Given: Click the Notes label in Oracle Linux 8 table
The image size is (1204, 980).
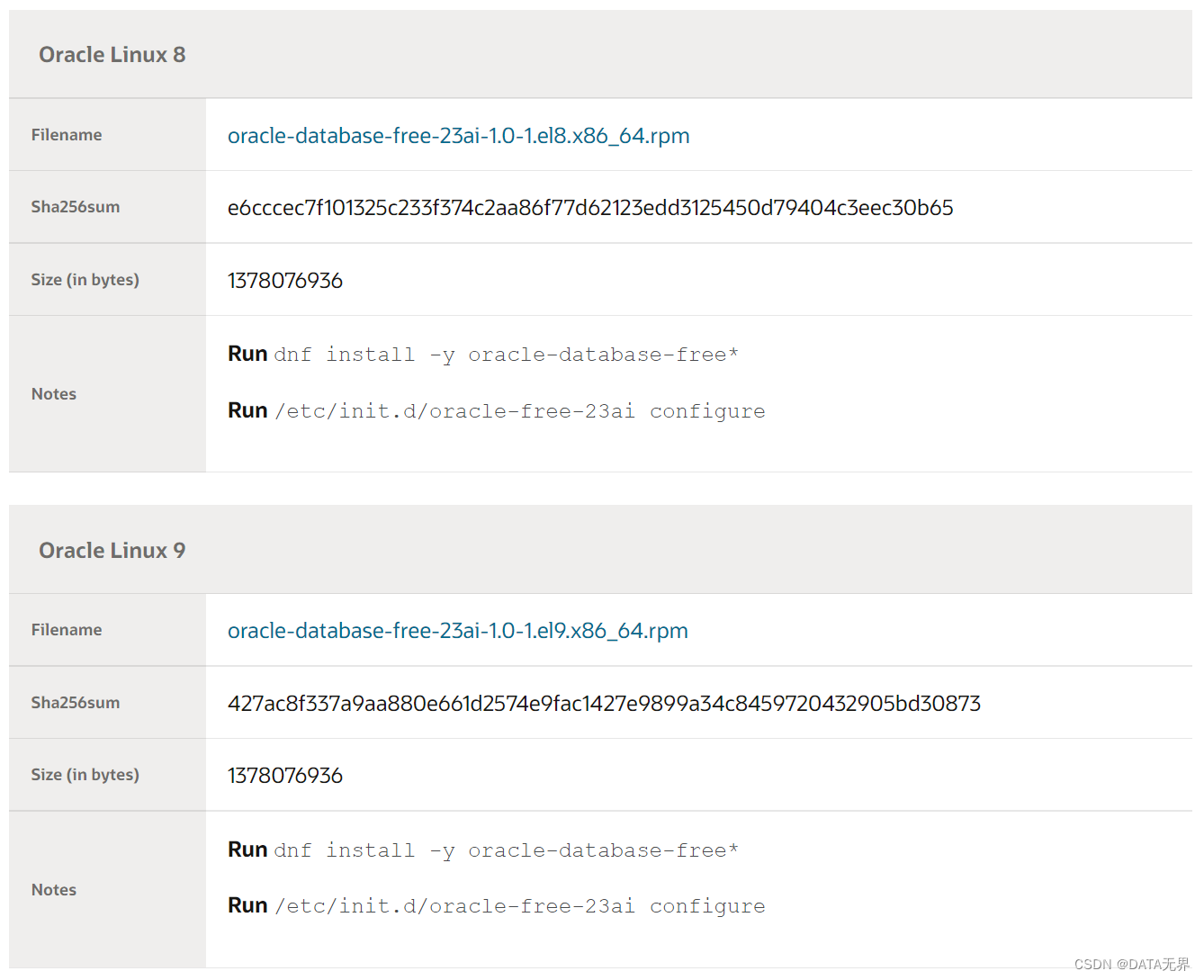Looking at the screenshot, I should click(x=54, y=394).
